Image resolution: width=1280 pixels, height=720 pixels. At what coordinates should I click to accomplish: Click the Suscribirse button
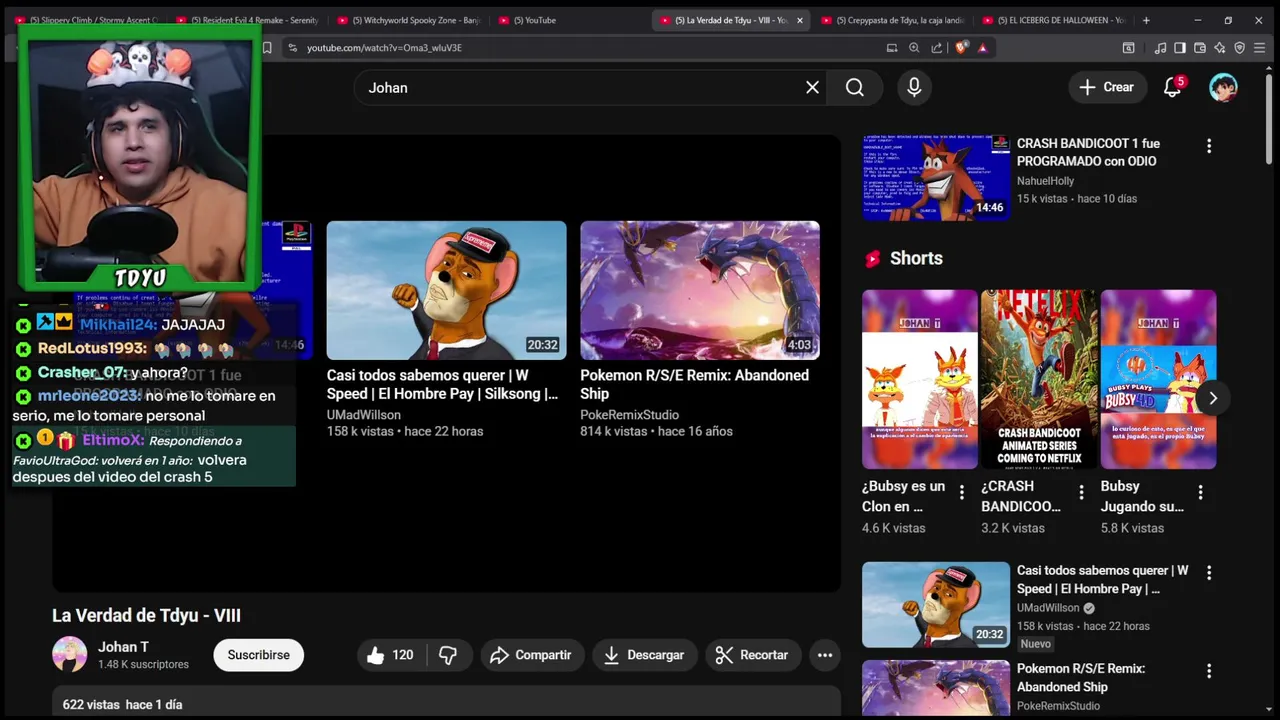pyautogui.click(x=258, y=655)
